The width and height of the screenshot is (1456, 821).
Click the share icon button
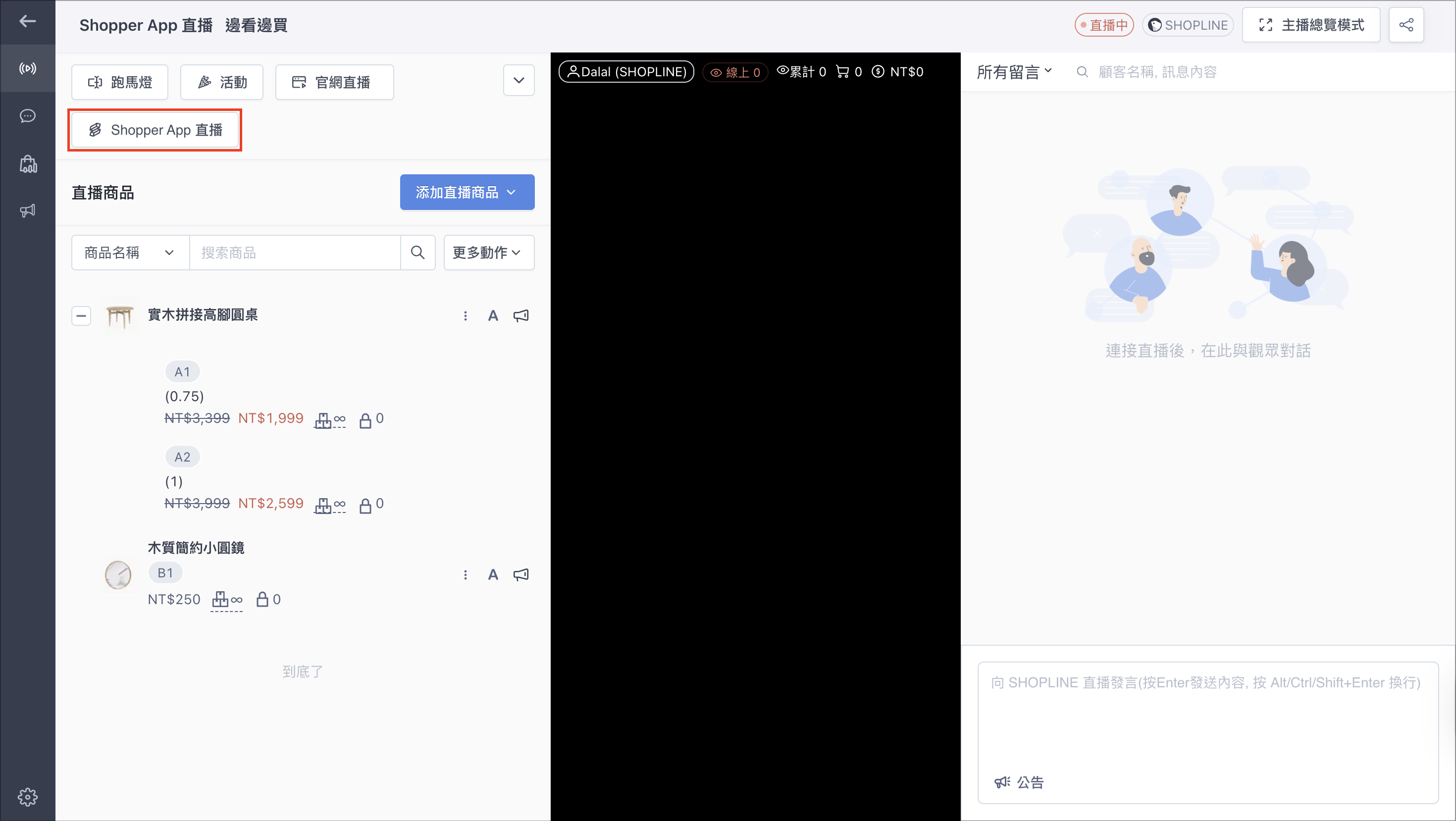1406,25
